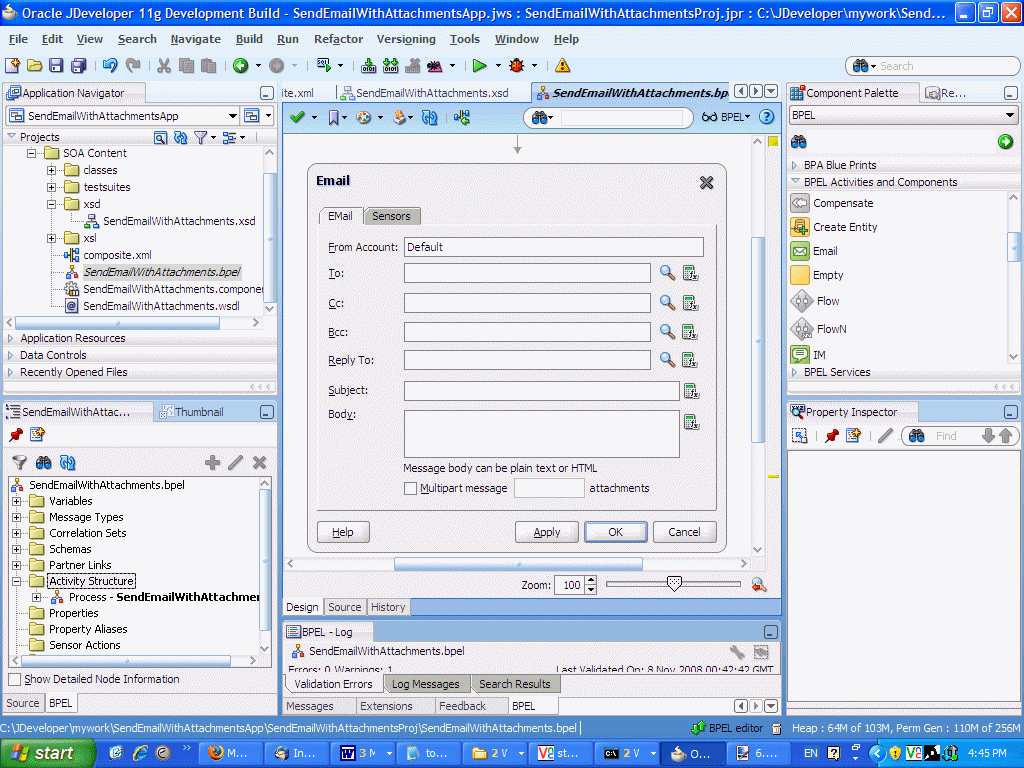Enable the Multipart message checkbox
1024x768 pixels.
click(410, 488)
